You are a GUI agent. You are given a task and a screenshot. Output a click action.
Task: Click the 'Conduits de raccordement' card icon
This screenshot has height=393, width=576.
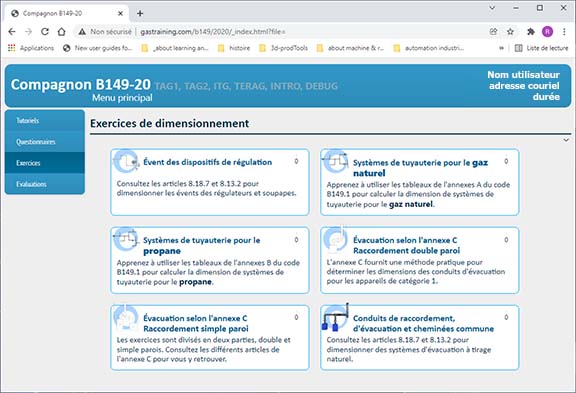pos(335,317)
